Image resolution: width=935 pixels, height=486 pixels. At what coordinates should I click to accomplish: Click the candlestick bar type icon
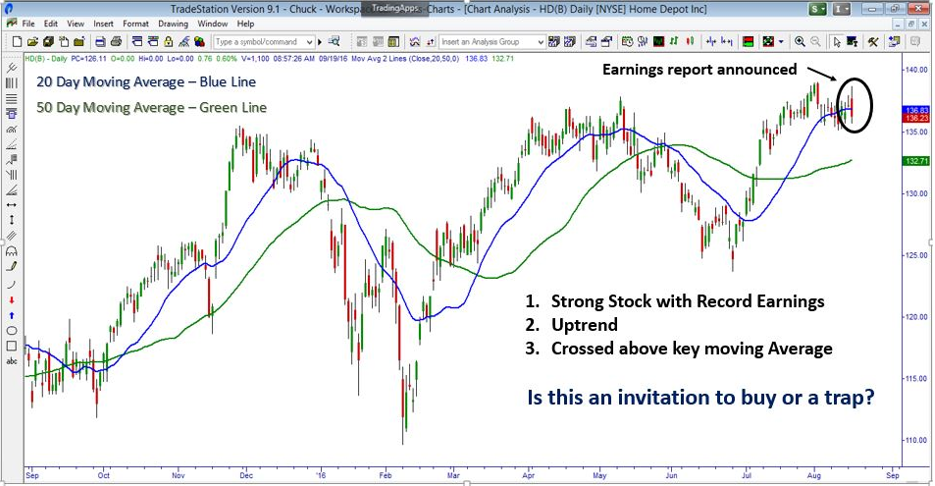pyautogui.click(x=689, y=42)
